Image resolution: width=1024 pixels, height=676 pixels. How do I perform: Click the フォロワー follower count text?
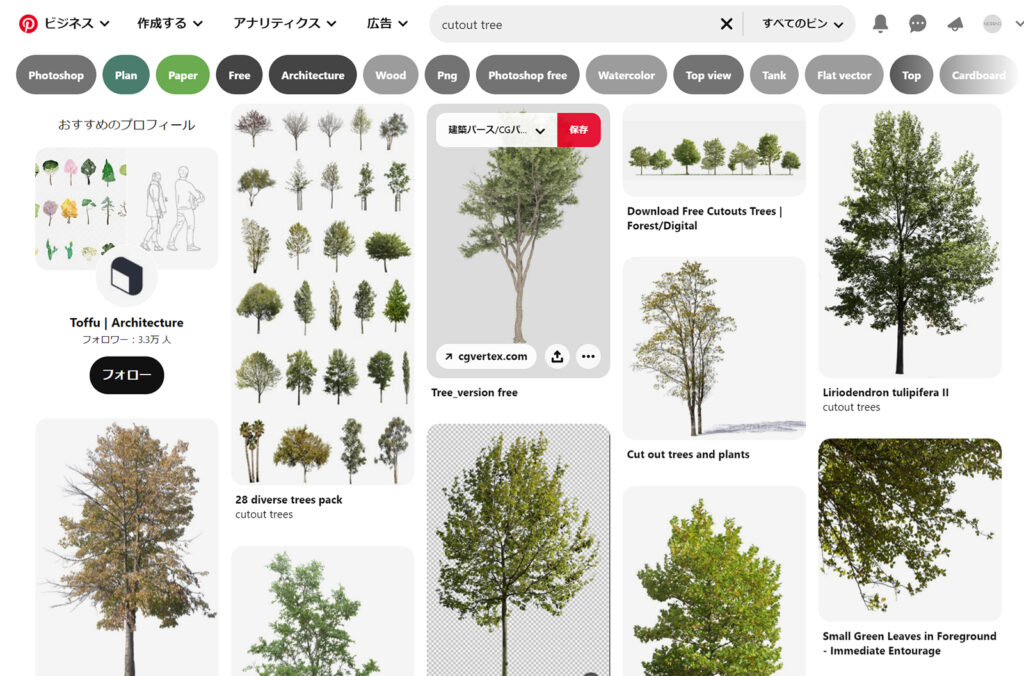click(127, 340)
